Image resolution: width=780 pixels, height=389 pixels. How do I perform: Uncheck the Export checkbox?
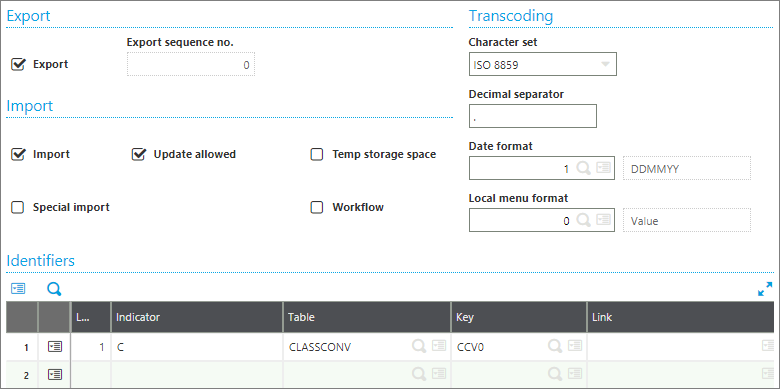[18, 64]
